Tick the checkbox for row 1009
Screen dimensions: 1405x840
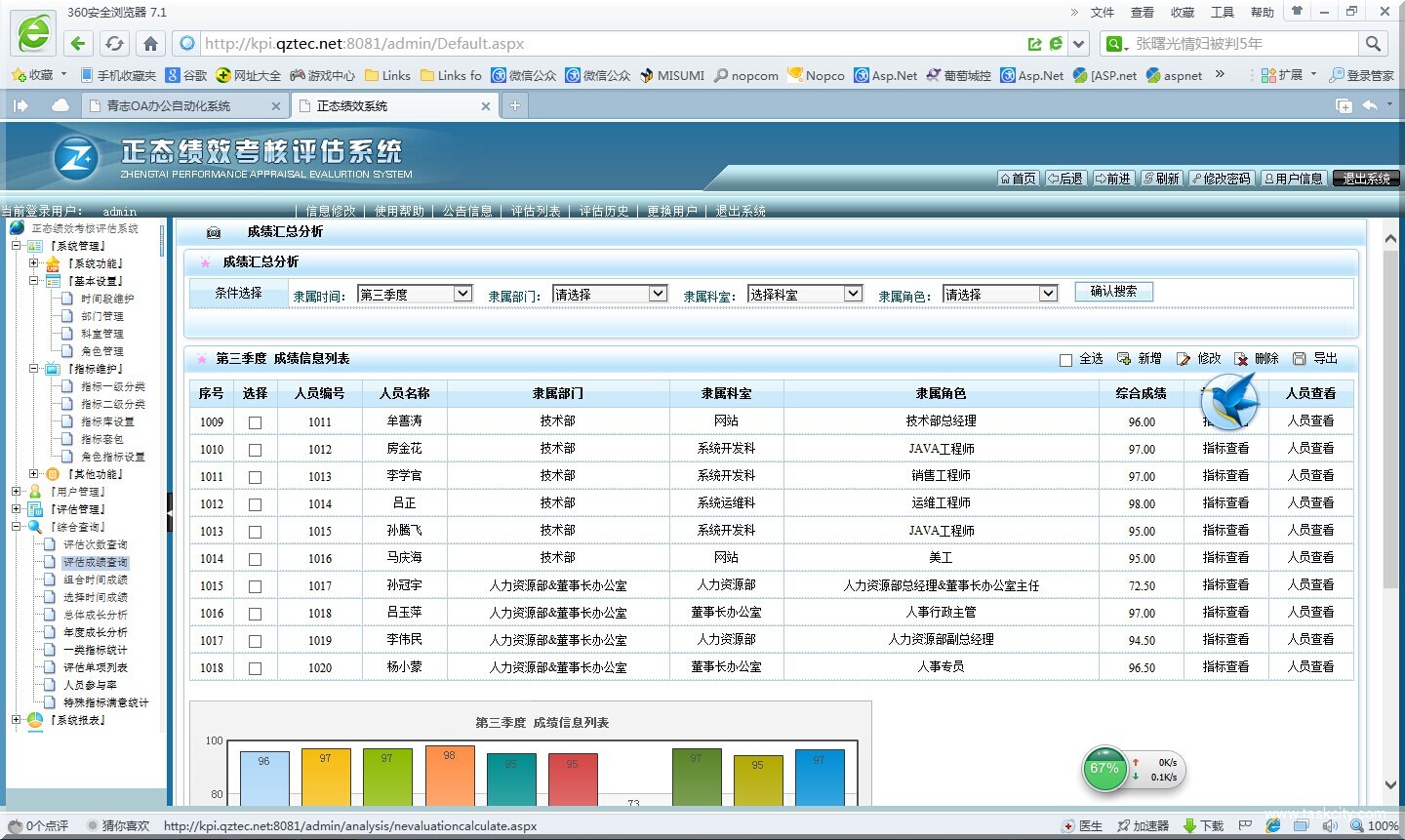point(255,422)
